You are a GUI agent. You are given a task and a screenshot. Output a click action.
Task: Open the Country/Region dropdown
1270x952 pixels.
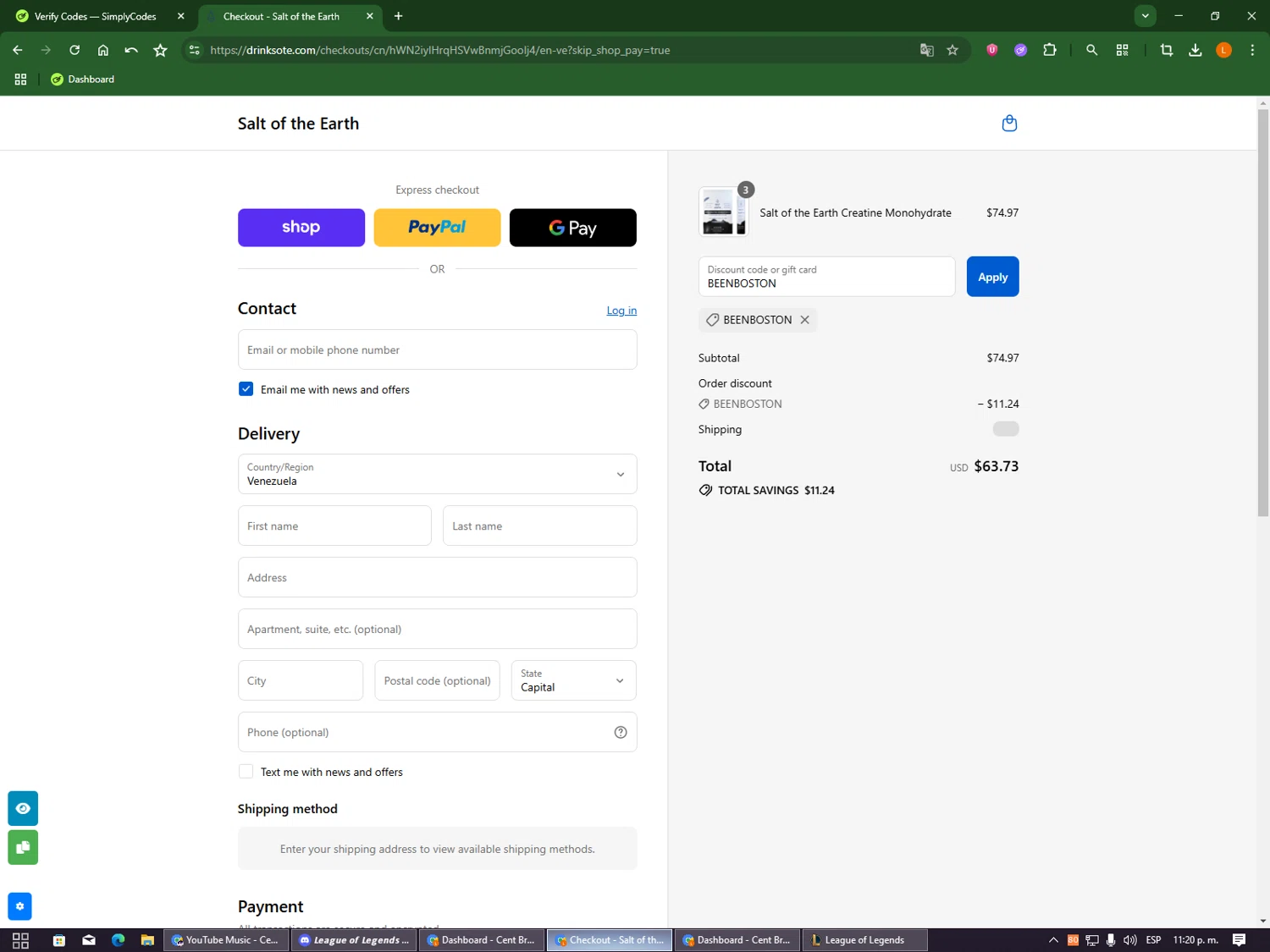[438, 474]
